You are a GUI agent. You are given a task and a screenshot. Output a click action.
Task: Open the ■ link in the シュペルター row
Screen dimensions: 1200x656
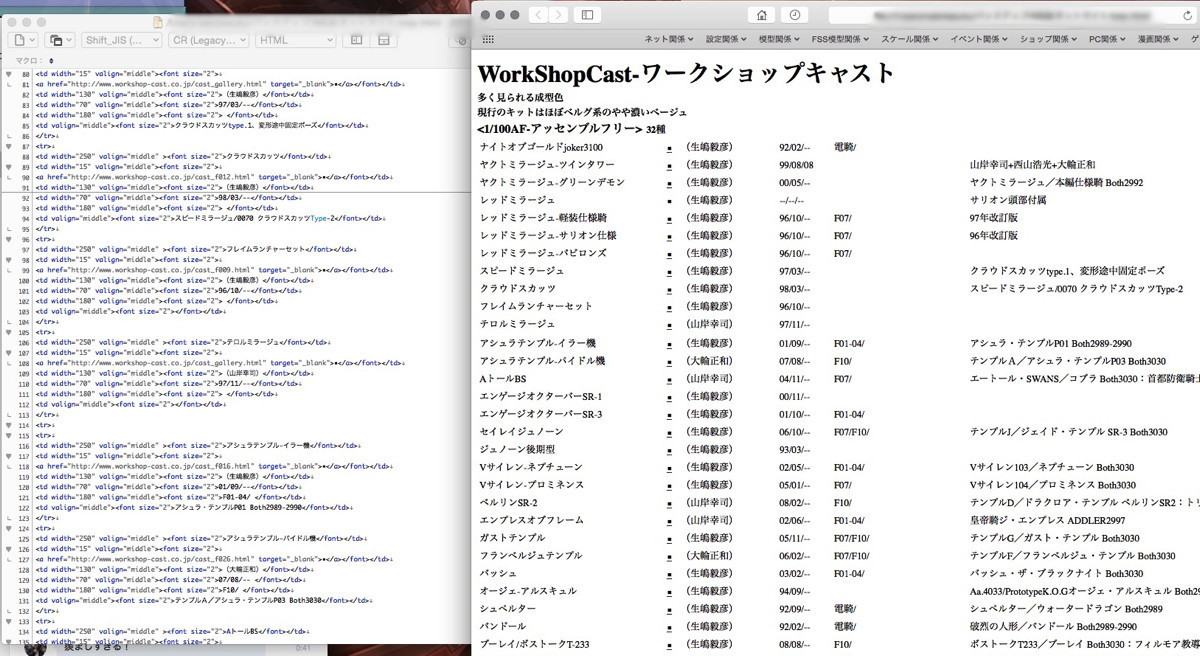click(x=669, y=610)
